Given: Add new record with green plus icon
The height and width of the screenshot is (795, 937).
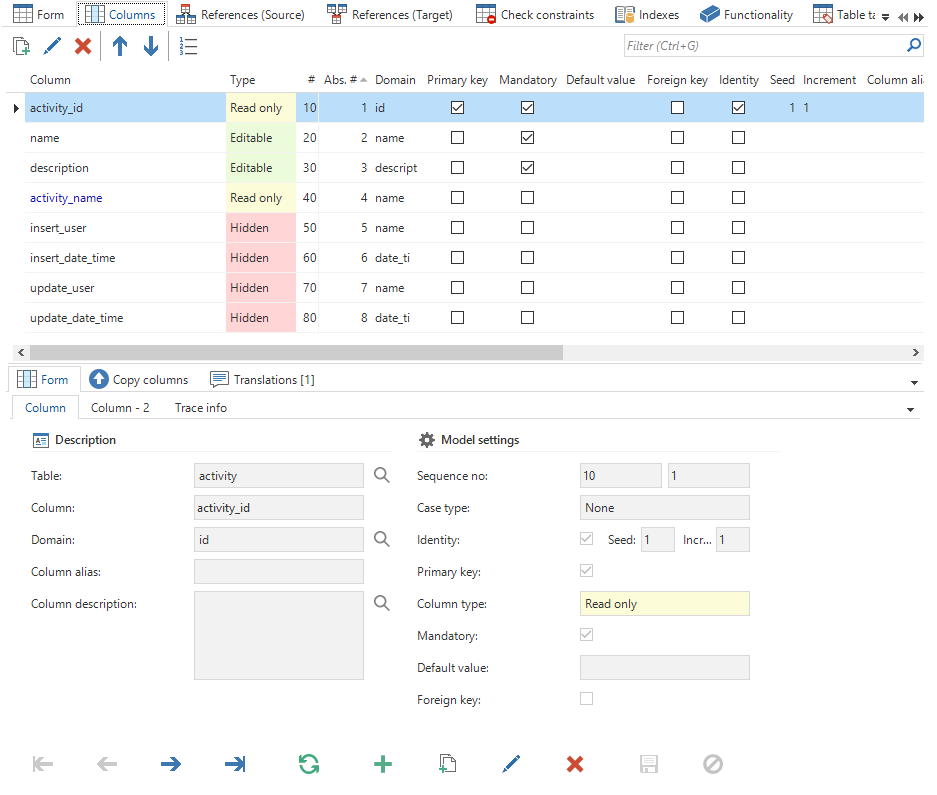Looking at the screenshot, I should tap(383, 764).
